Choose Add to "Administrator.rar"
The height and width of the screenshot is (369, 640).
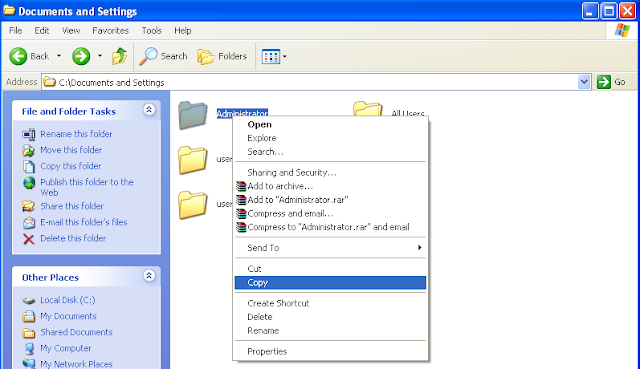330,200
